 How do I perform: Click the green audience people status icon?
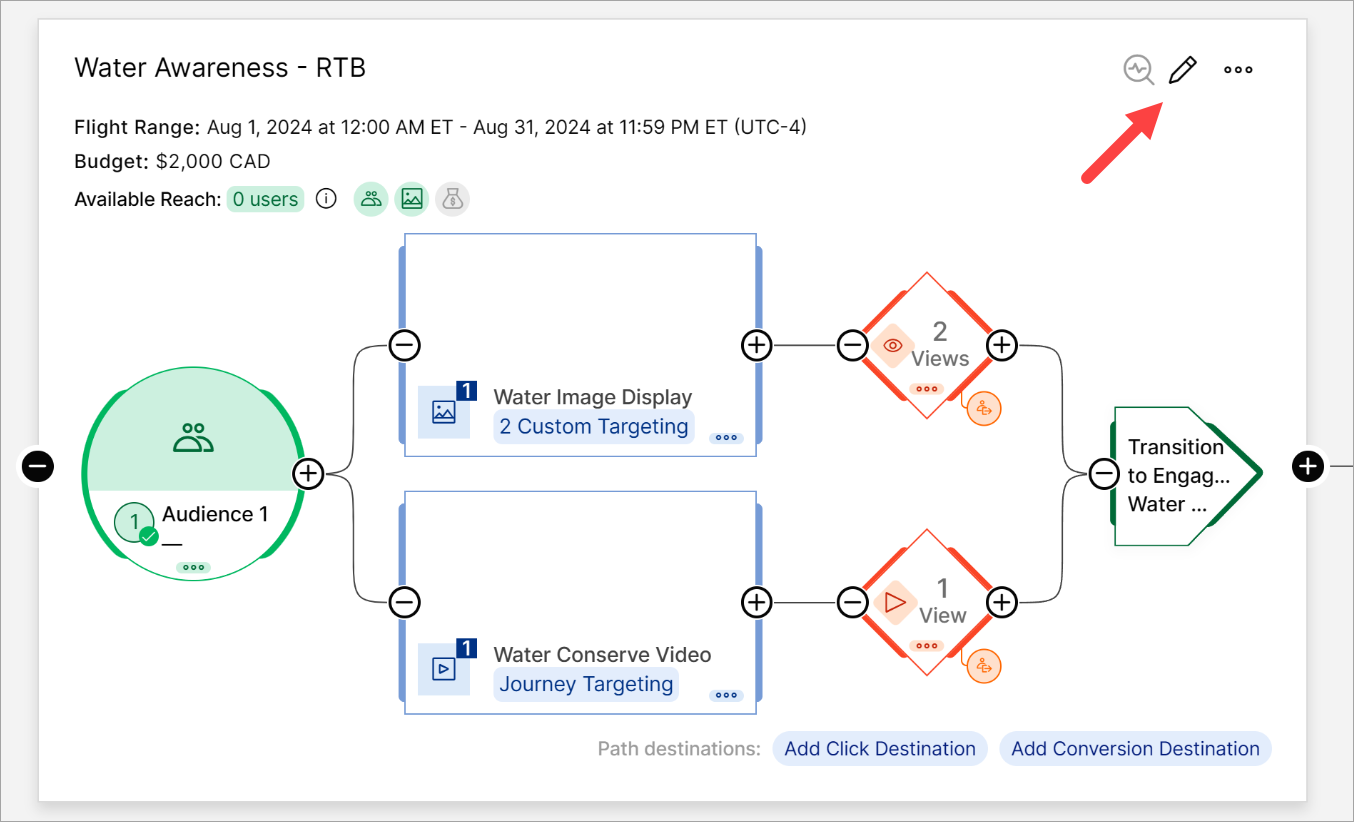(372, 199)
